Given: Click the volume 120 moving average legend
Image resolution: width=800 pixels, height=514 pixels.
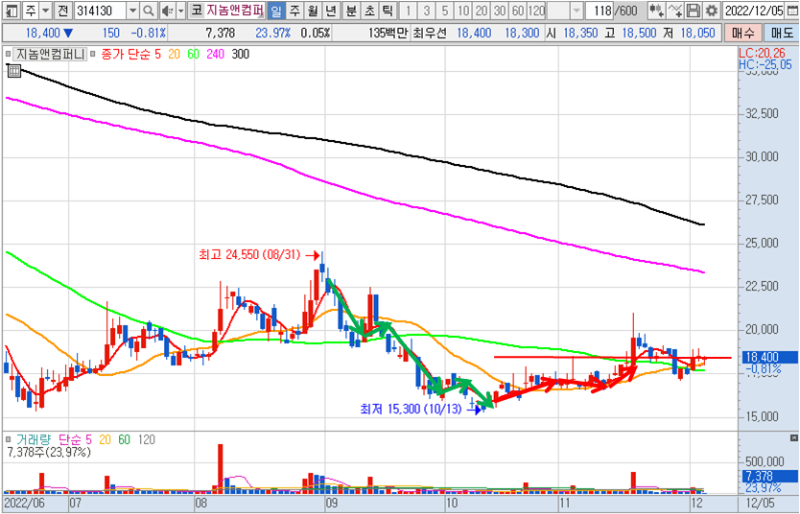Looking at the screenshot, I should coord(146,439).
